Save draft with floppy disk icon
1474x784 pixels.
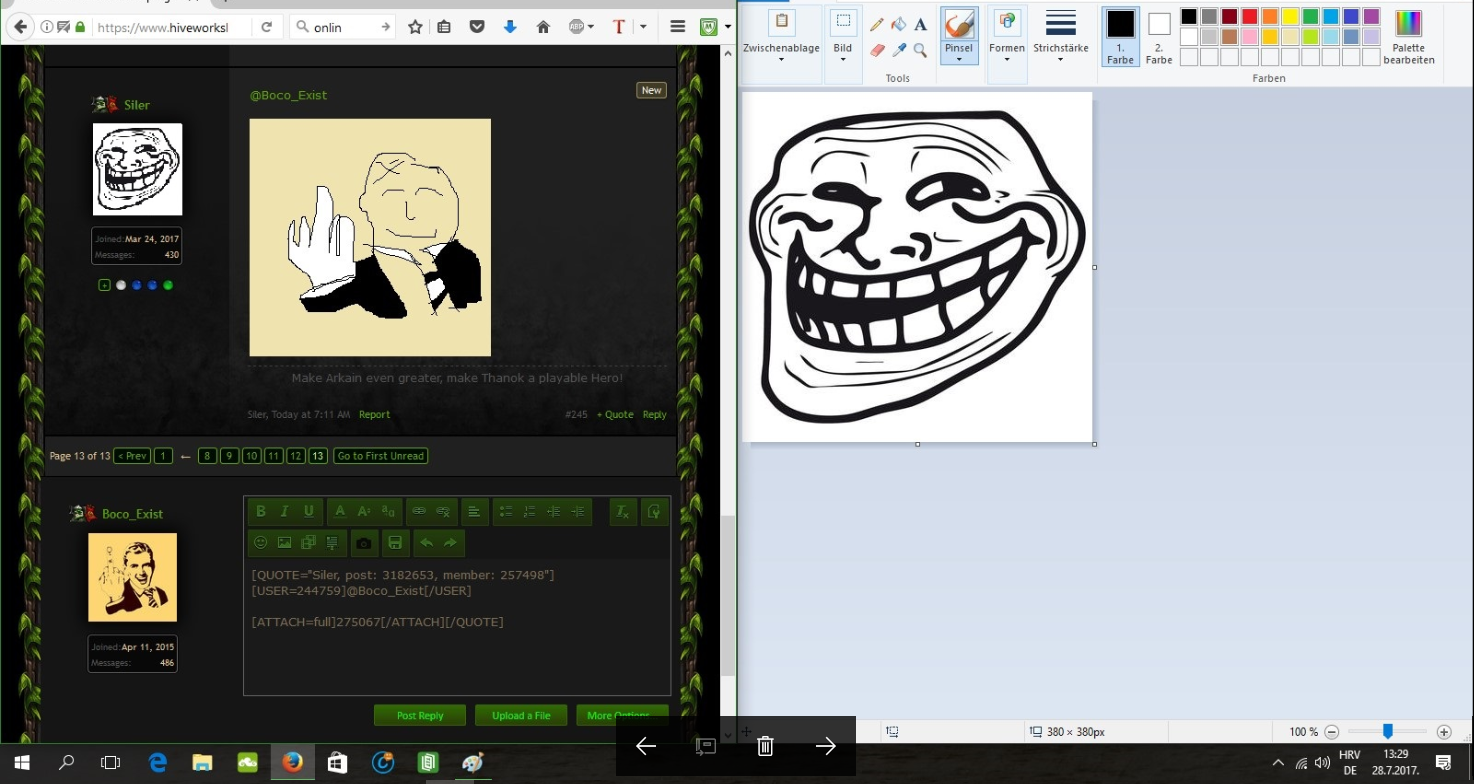(395, 543)
